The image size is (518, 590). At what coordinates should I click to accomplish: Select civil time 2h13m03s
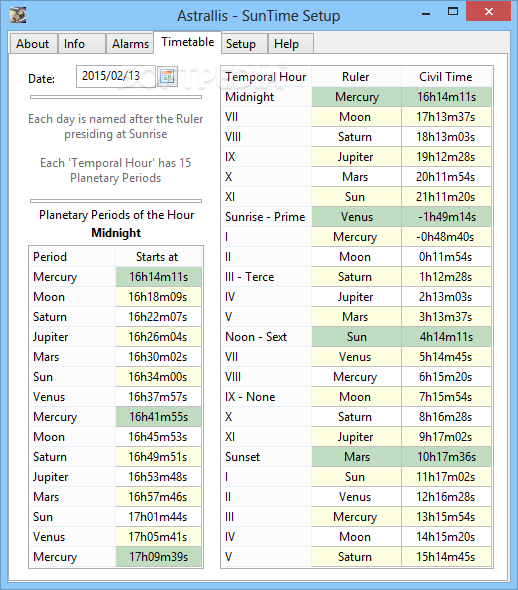click(447, 297)
